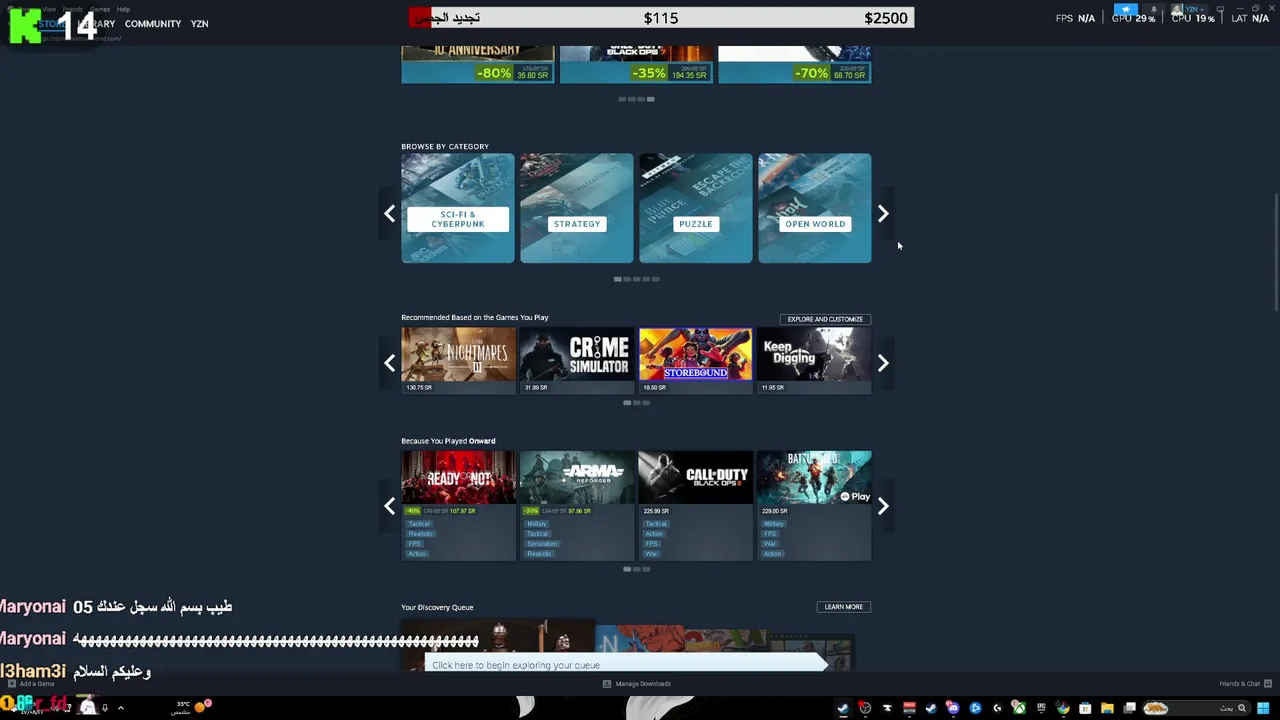This screenshot has width=1280, height=720.
Task: Open the Google Chrome taskbar icon
Action: click(x=1063, y=708)
